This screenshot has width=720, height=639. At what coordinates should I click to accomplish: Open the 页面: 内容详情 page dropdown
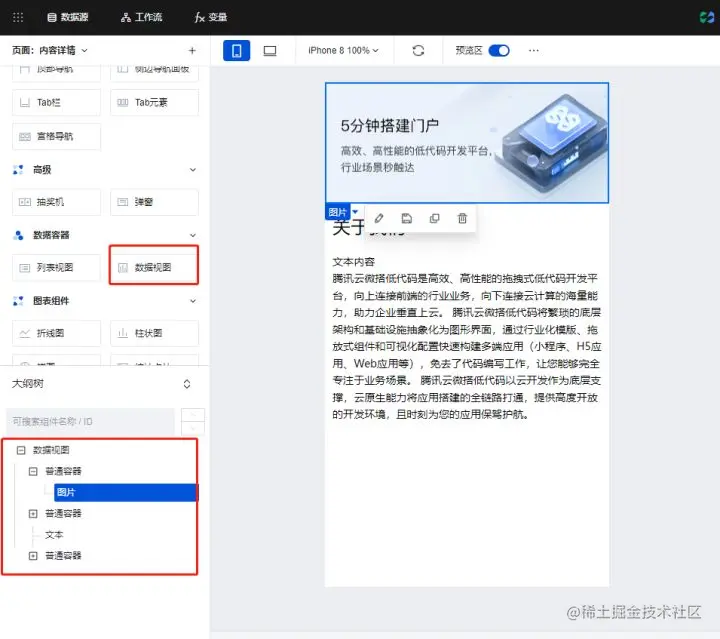coord(50,50)
